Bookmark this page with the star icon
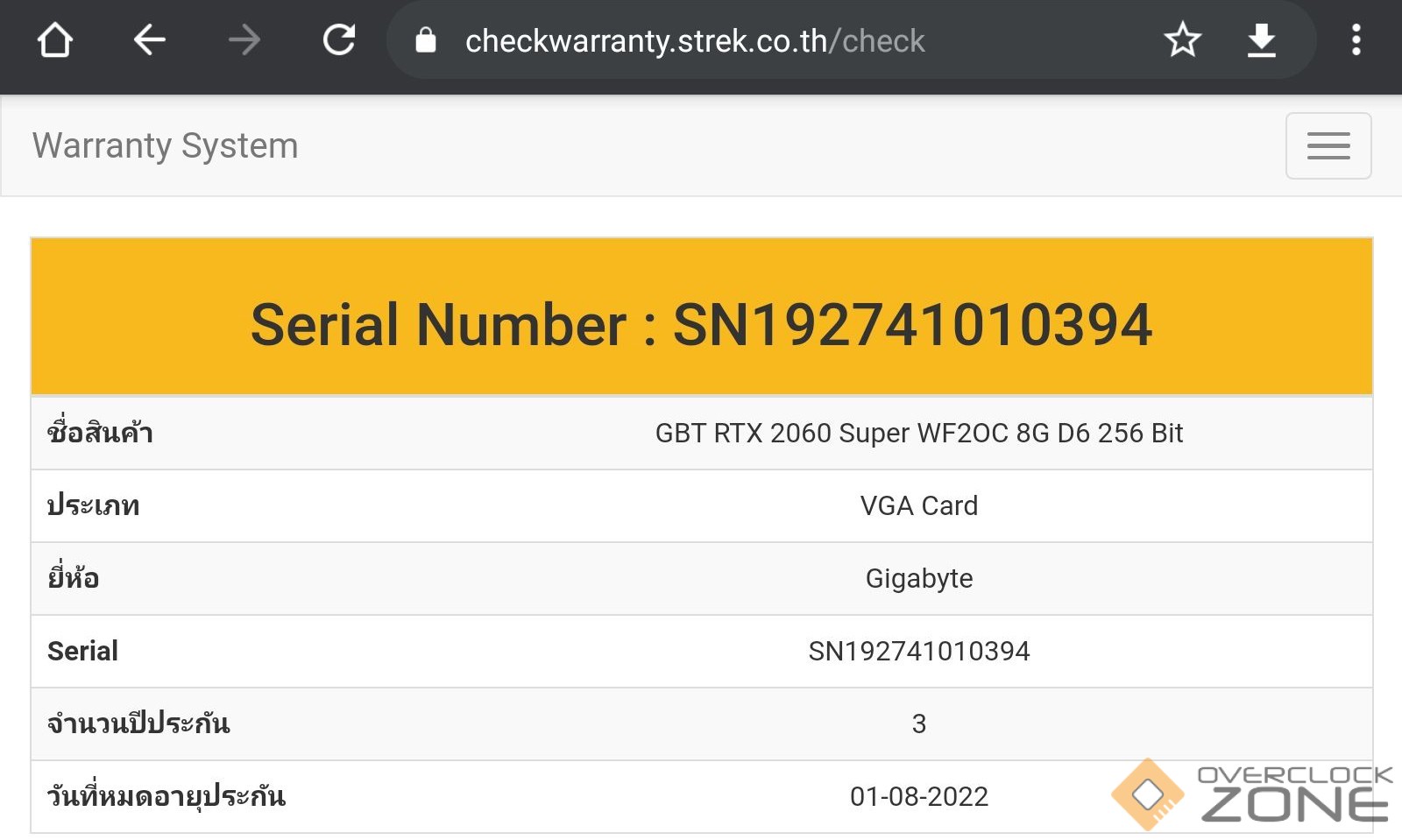1402x840 pixels. (1182, 40)
